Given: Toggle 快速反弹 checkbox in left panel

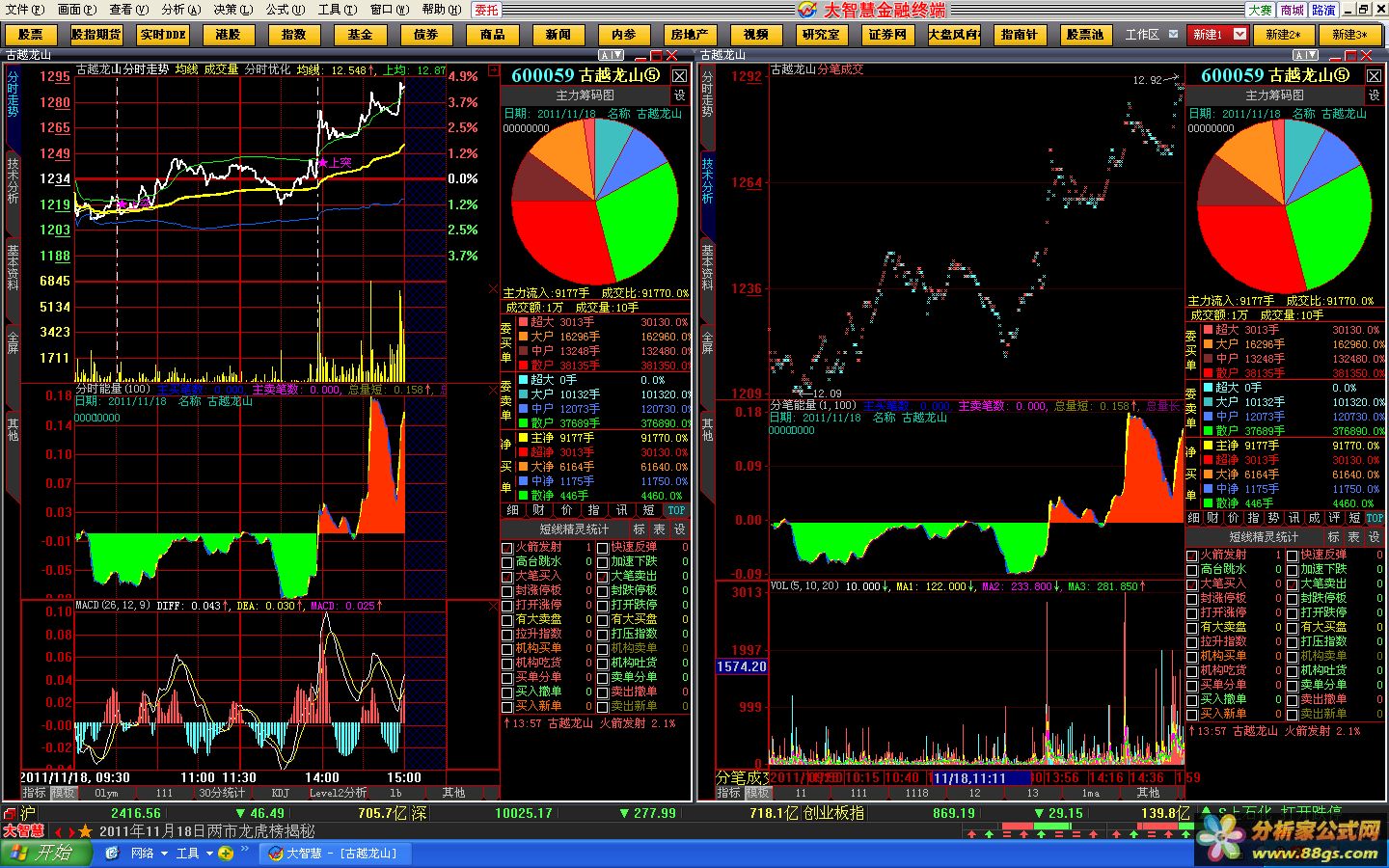Looking at the screenshot, I should click(603, 548).
